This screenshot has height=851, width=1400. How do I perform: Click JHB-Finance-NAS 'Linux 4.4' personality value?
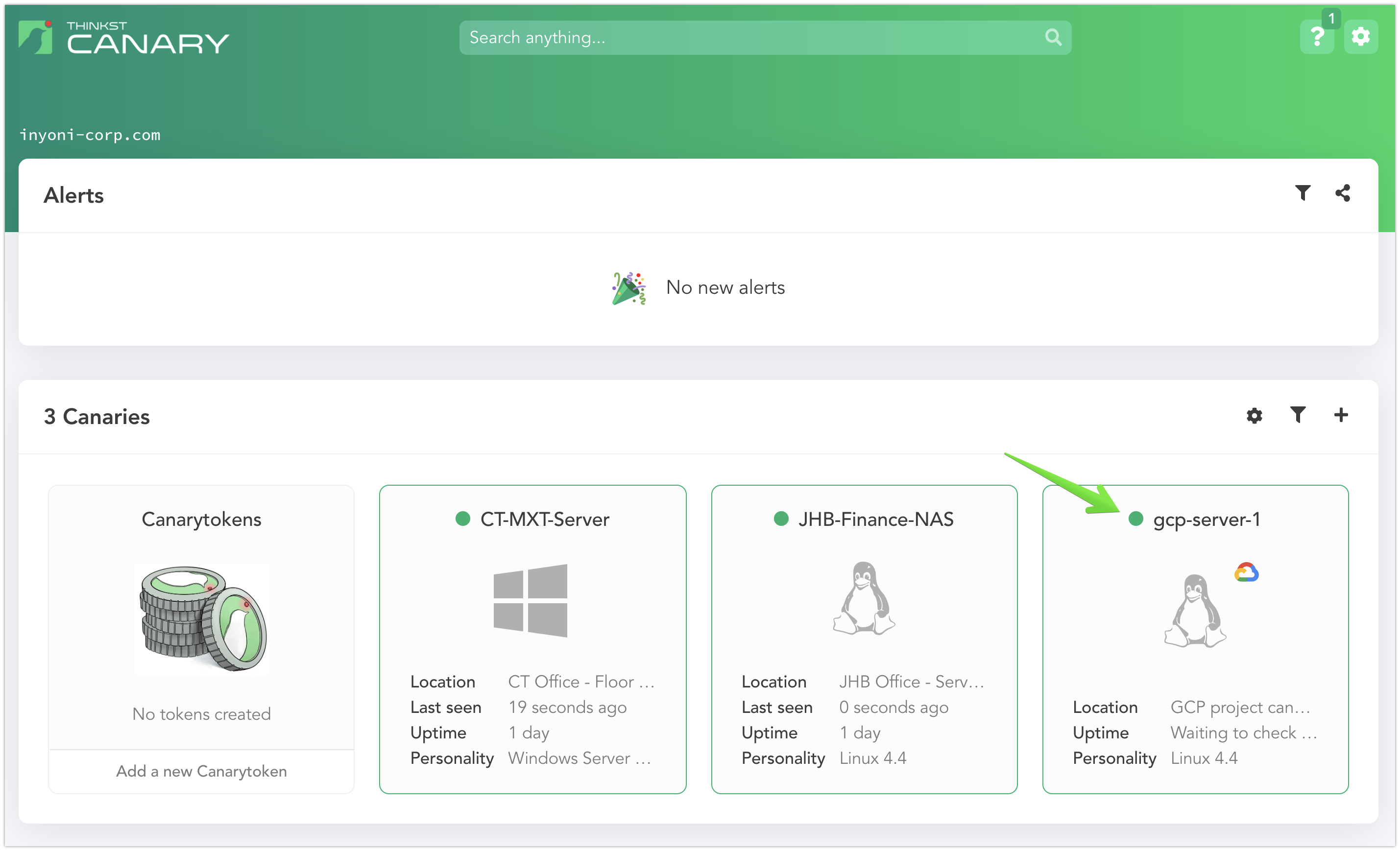pos(873,758)
